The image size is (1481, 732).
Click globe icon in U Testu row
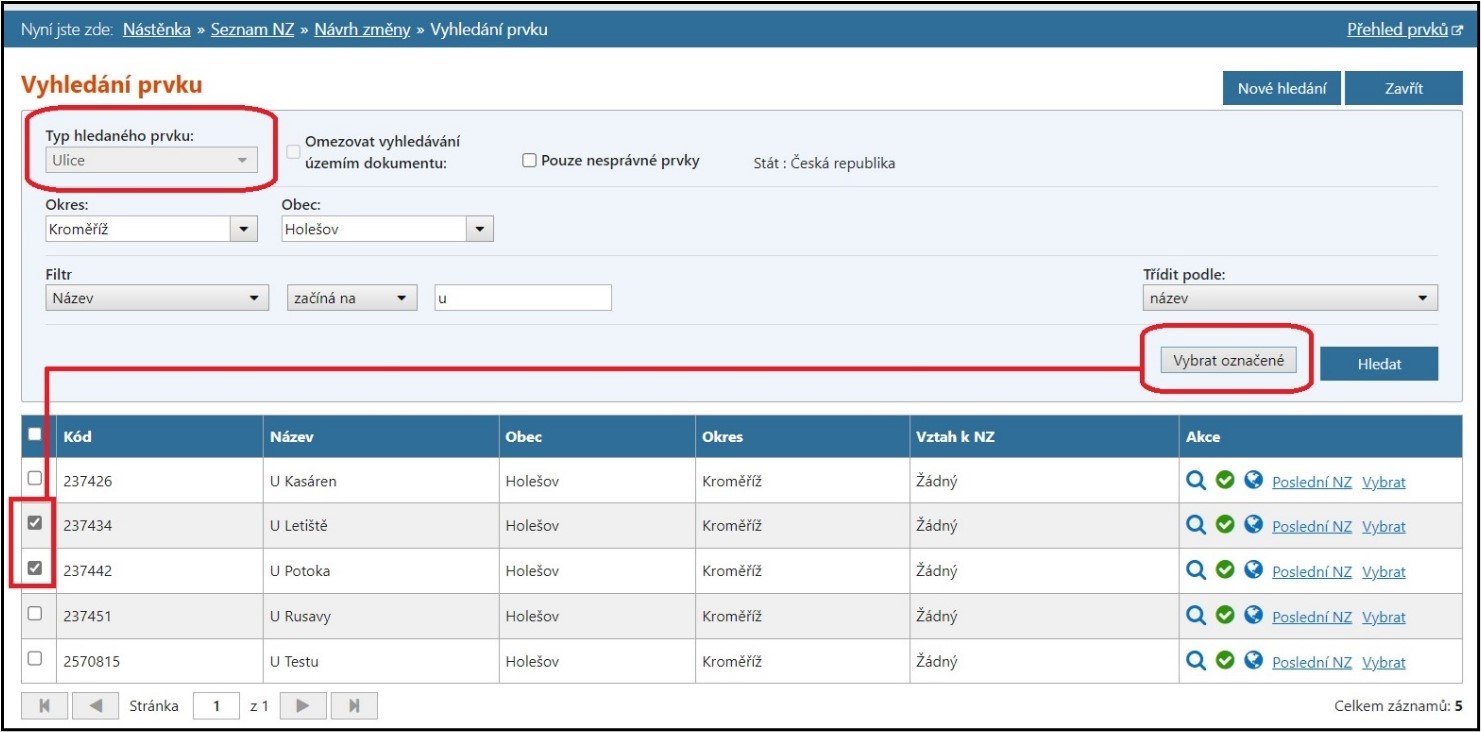1253,661
